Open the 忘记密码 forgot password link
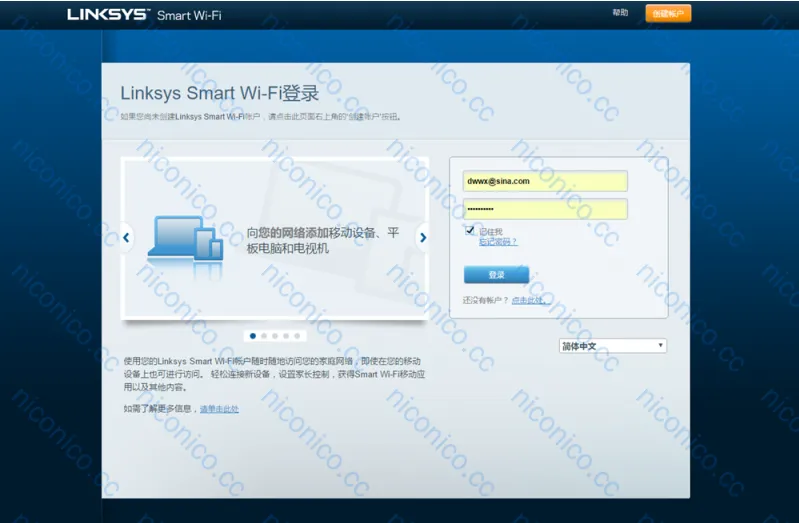The height and width of the screenshot is (523, 799). (x=498, y=242)
